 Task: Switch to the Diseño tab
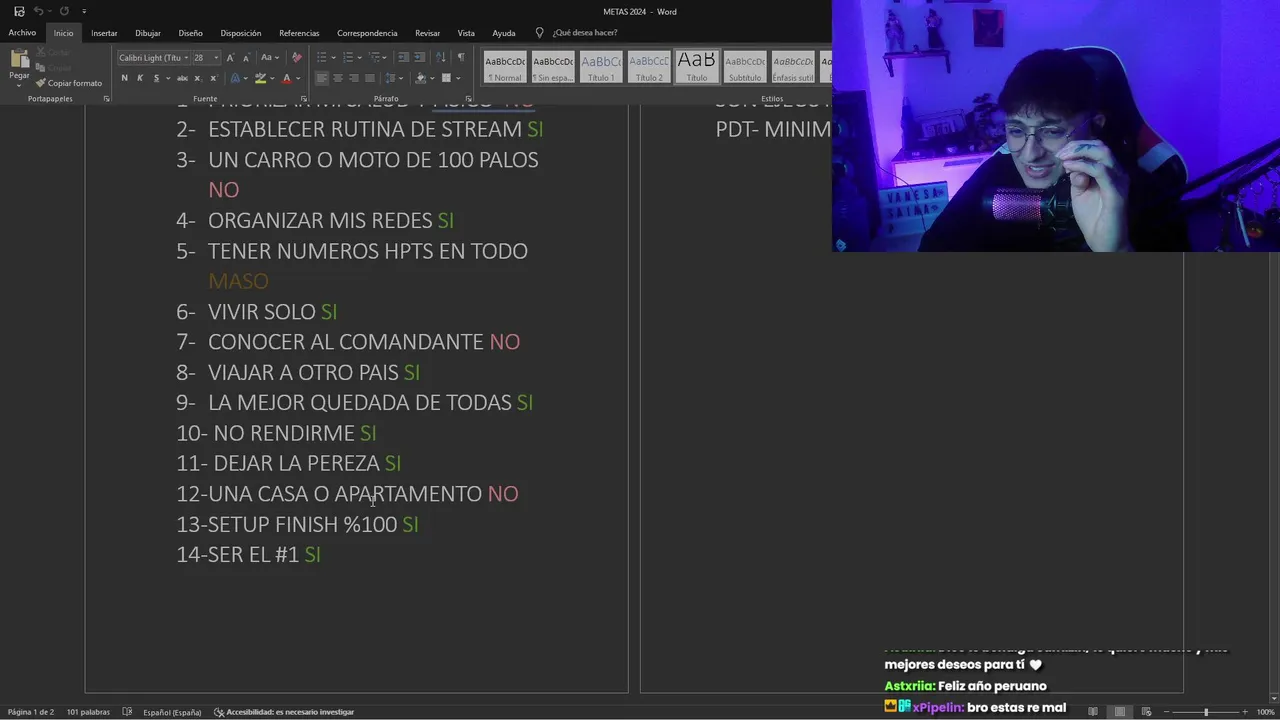coord(190,33)
